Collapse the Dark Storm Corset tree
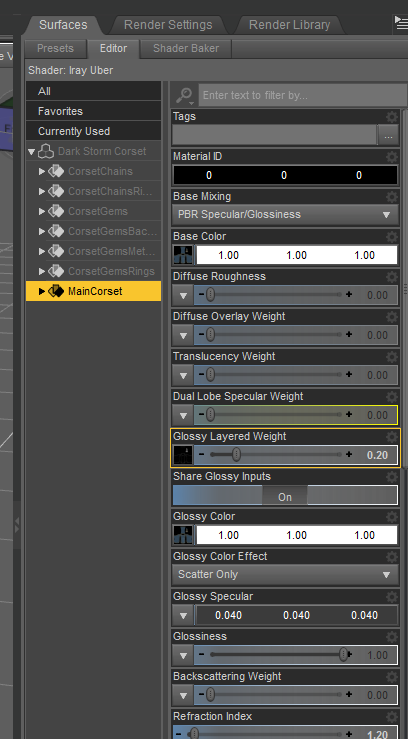408x739 pixels. (32, 152)
